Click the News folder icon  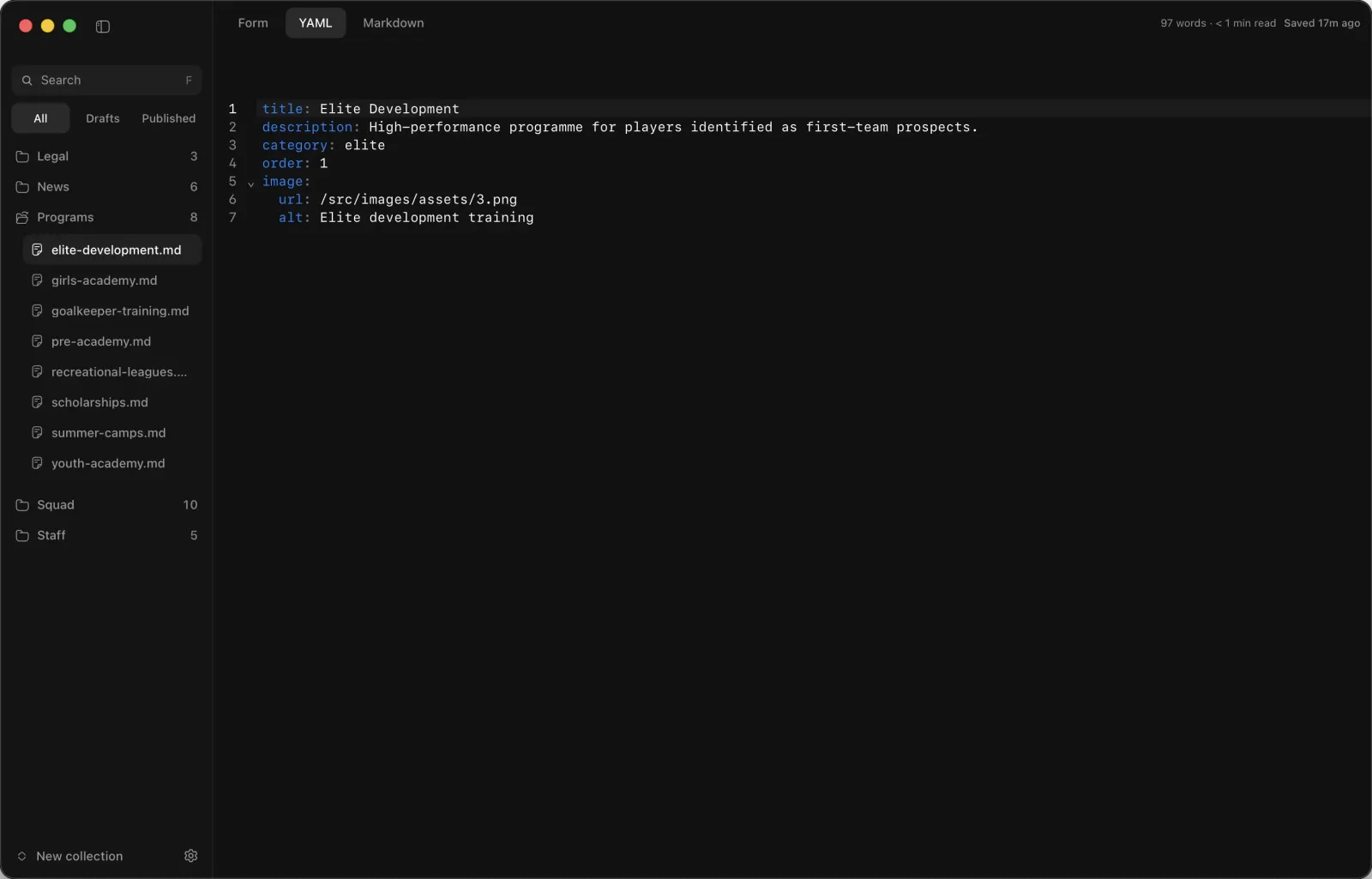click(22, 187)
